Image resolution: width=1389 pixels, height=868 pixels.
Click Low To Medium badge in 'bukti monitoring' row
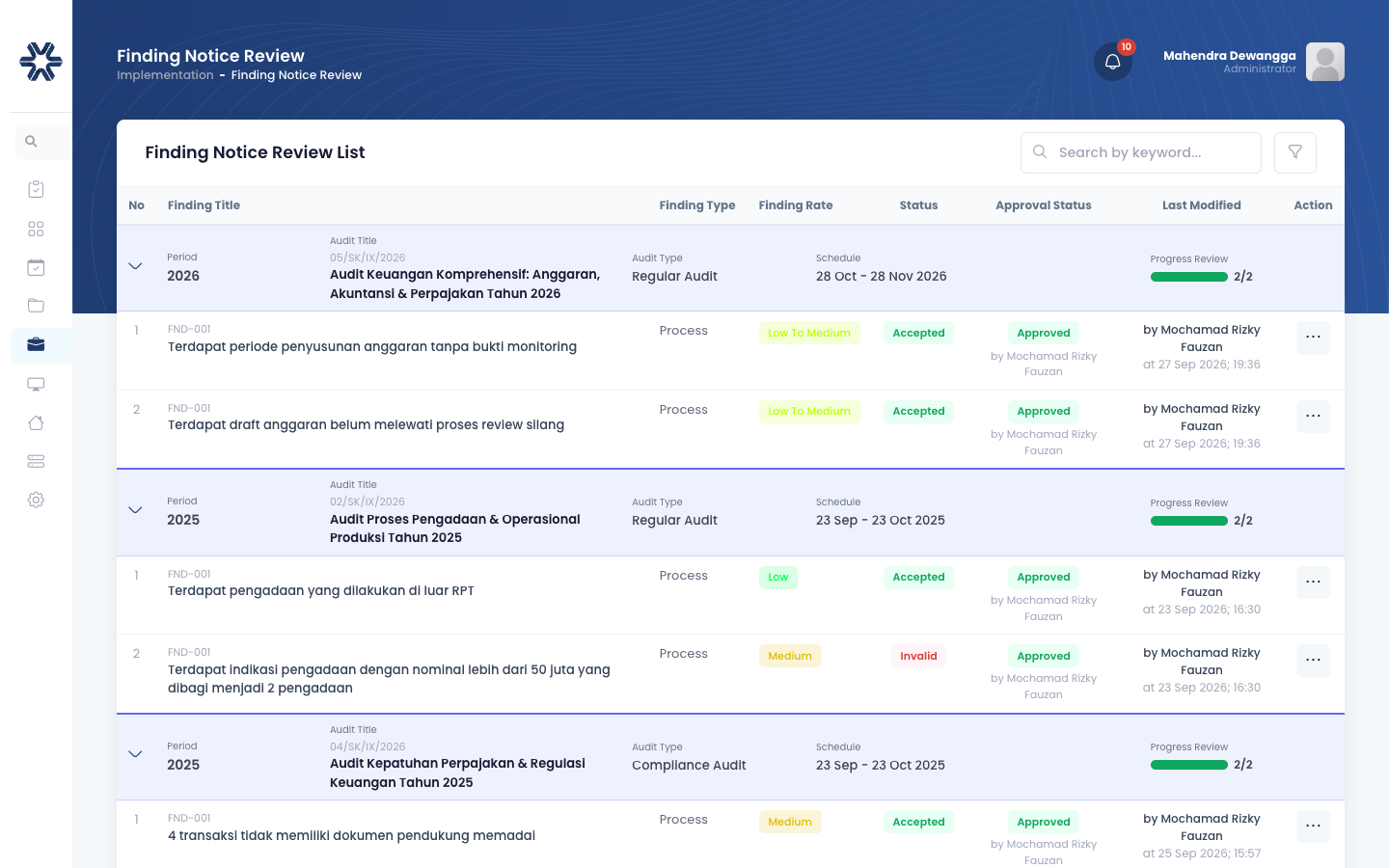pos(809,333)
